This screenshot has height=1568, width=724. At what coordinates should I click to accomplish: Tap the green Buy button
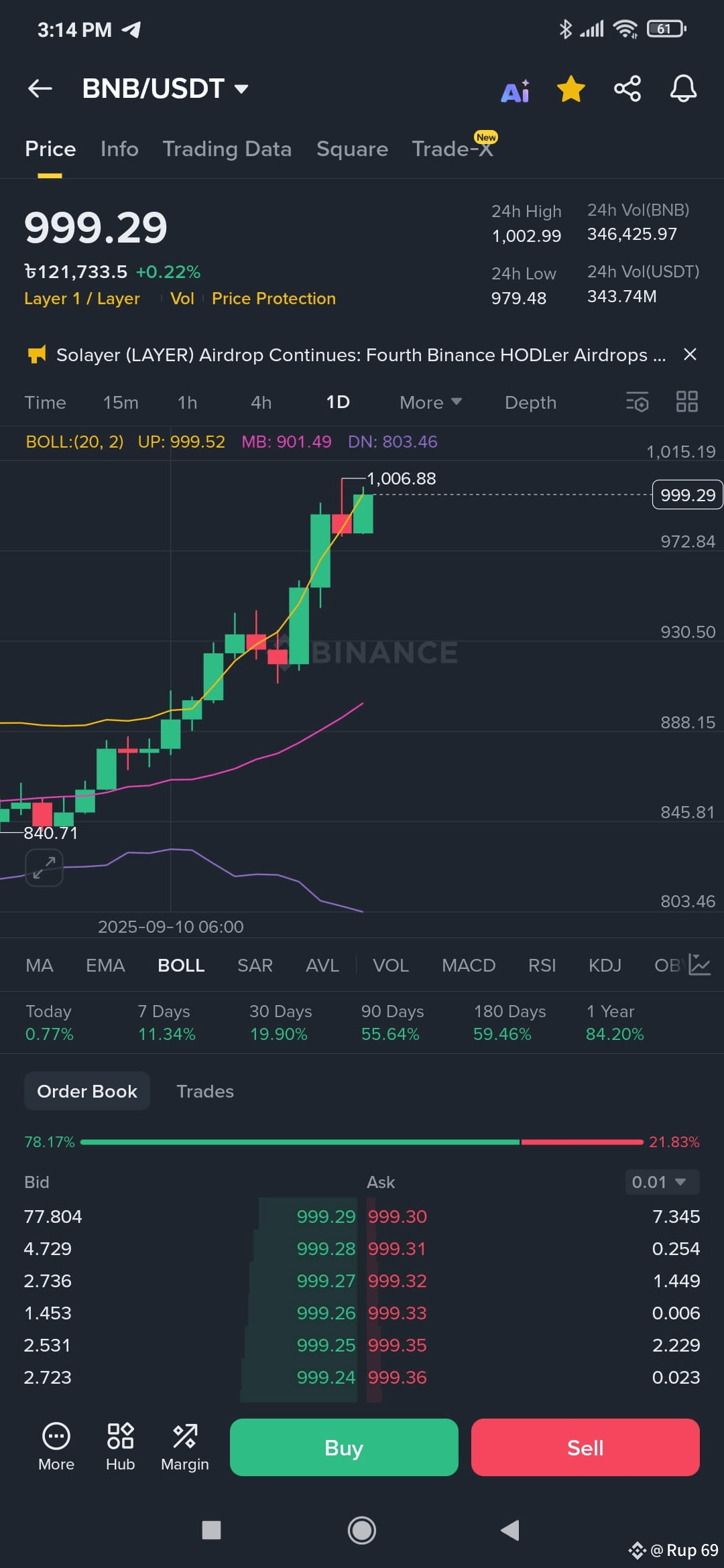(344, 1447)
